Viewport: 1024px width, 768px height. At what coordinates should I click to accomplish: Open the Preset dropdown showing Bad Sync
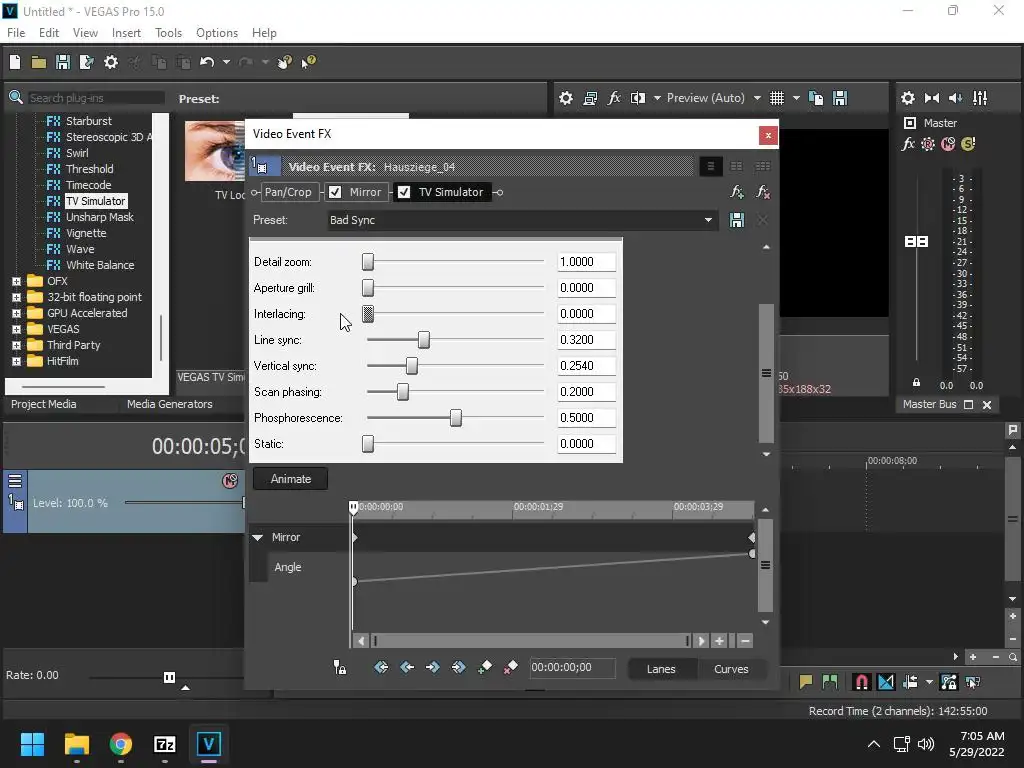tap(522, 220)
